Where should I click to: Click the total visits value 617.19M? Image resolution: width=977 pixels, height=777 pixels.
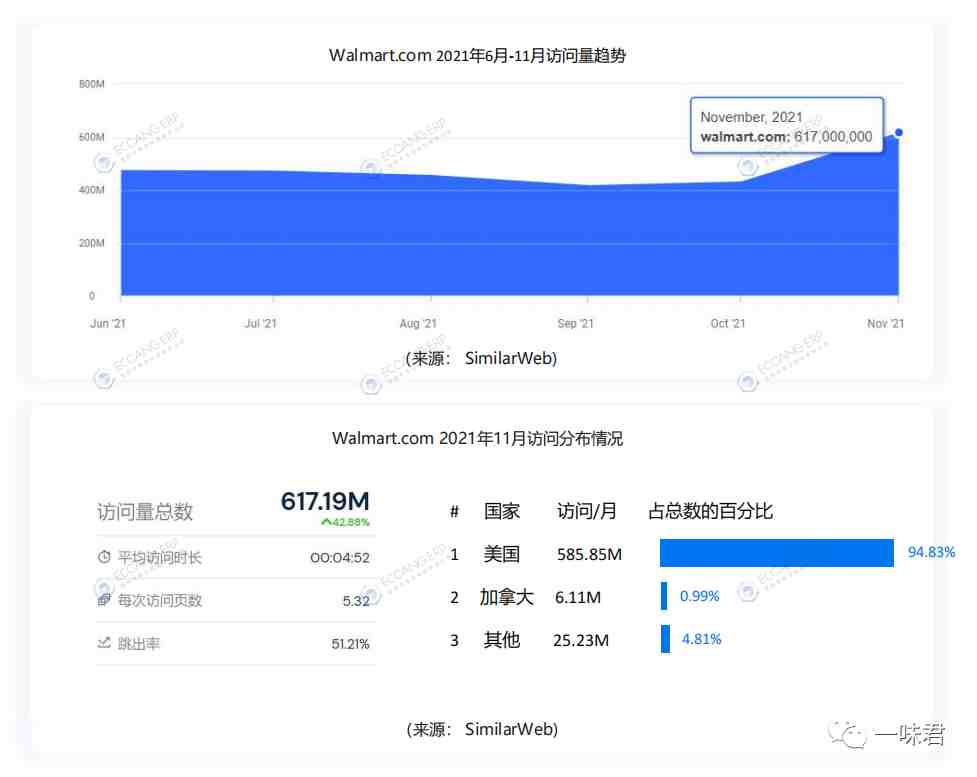click(325, 501)
